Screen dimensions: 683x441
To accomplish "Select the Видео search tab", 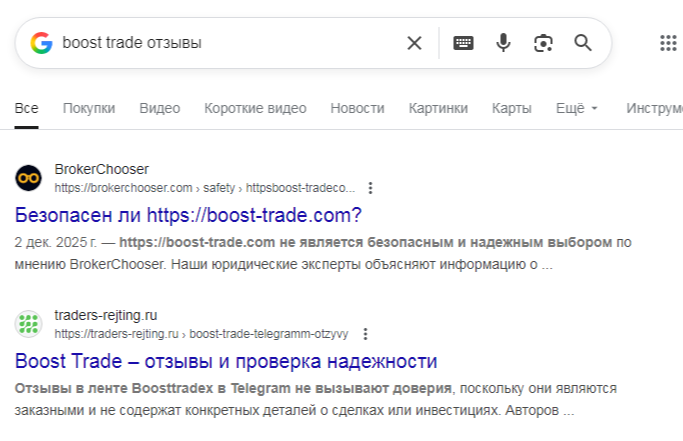I will pos(159,108).
